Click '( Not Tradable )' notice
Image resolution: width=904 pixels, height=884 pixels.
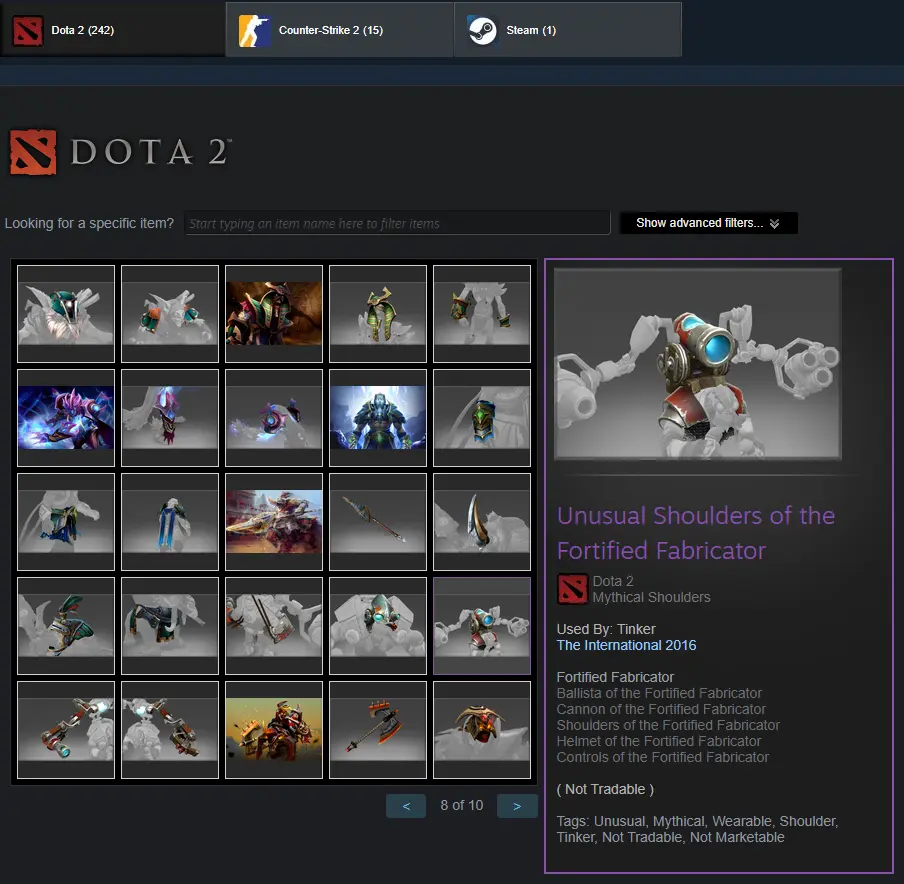[605, 789]
